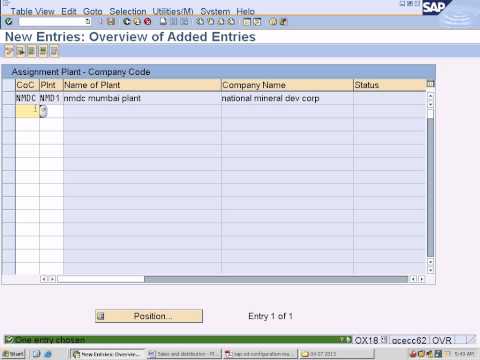The image size is (480, 360).
Task: Click 'national mineral dev corp' text
Action: [x=270, y=98]
